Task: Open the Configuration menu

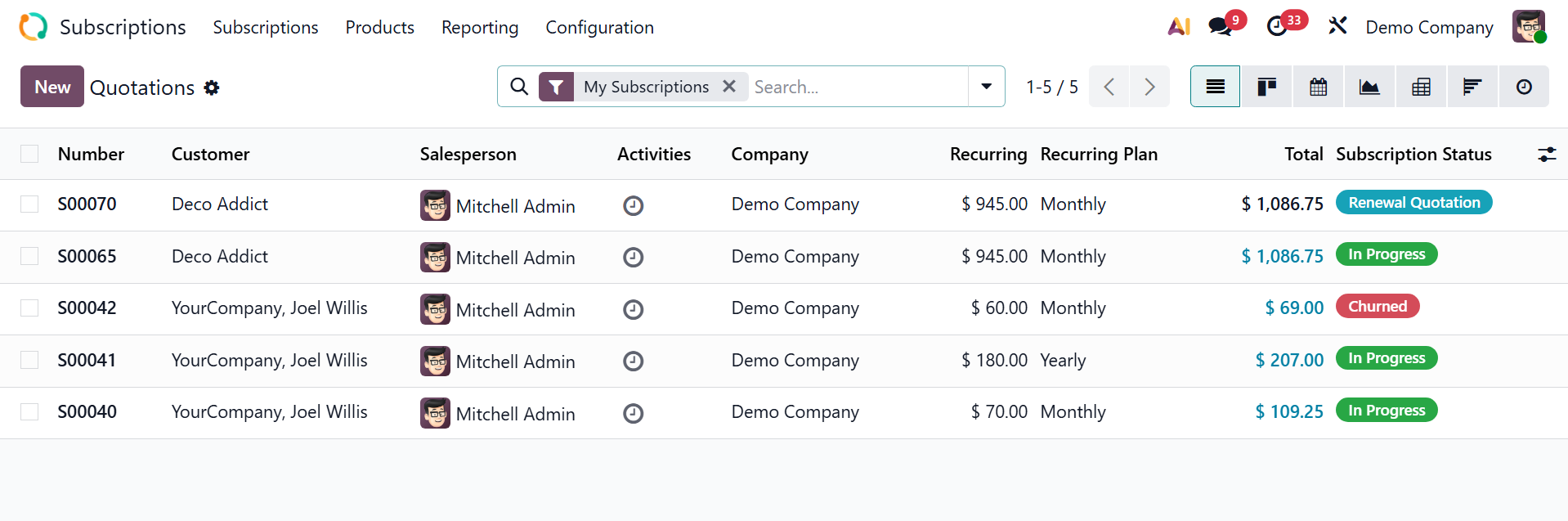Action: point(599,27)
